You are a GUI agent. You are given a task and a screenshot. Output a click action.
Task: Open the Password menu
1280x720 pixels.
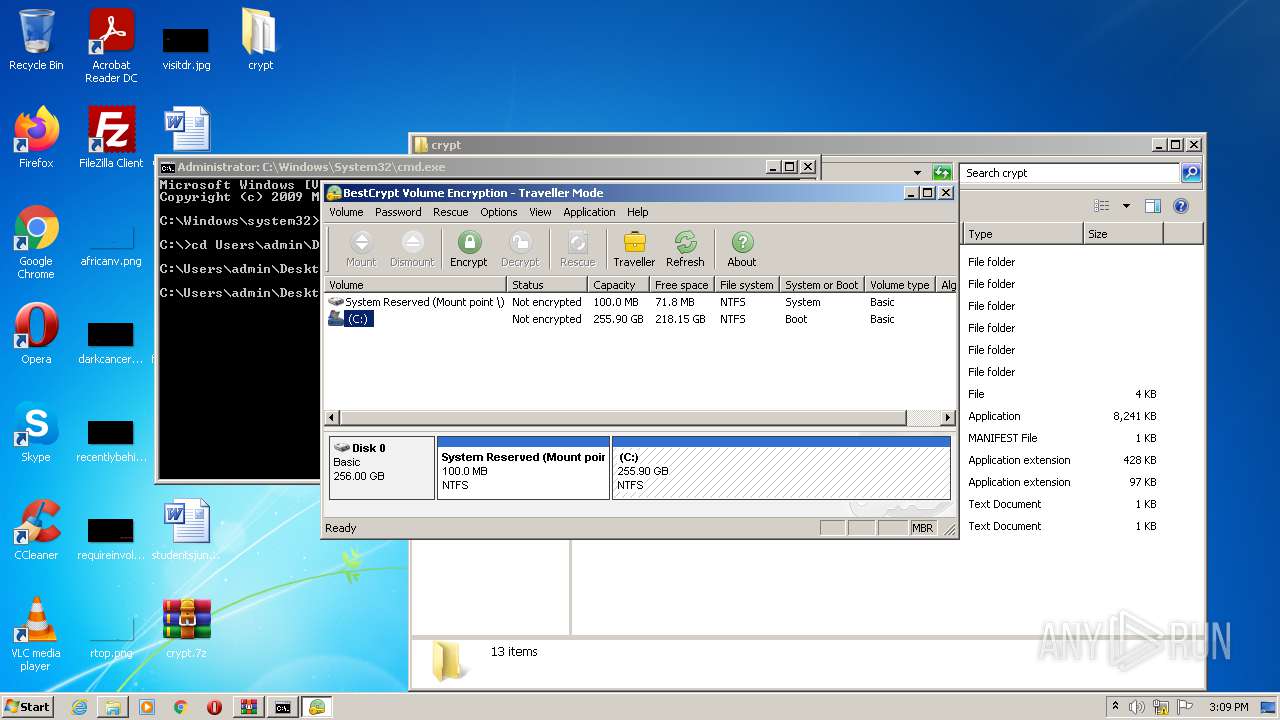tap(398, 212)
